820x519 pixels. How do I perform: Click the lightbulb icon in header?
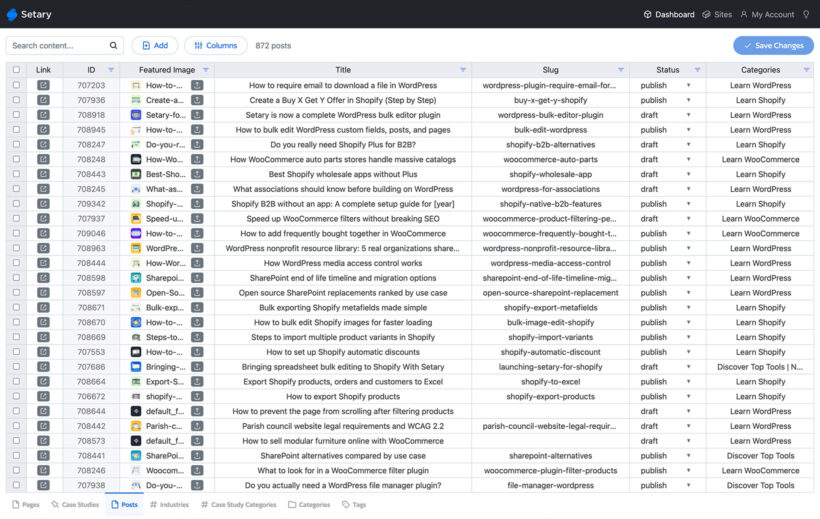(806, 14)
